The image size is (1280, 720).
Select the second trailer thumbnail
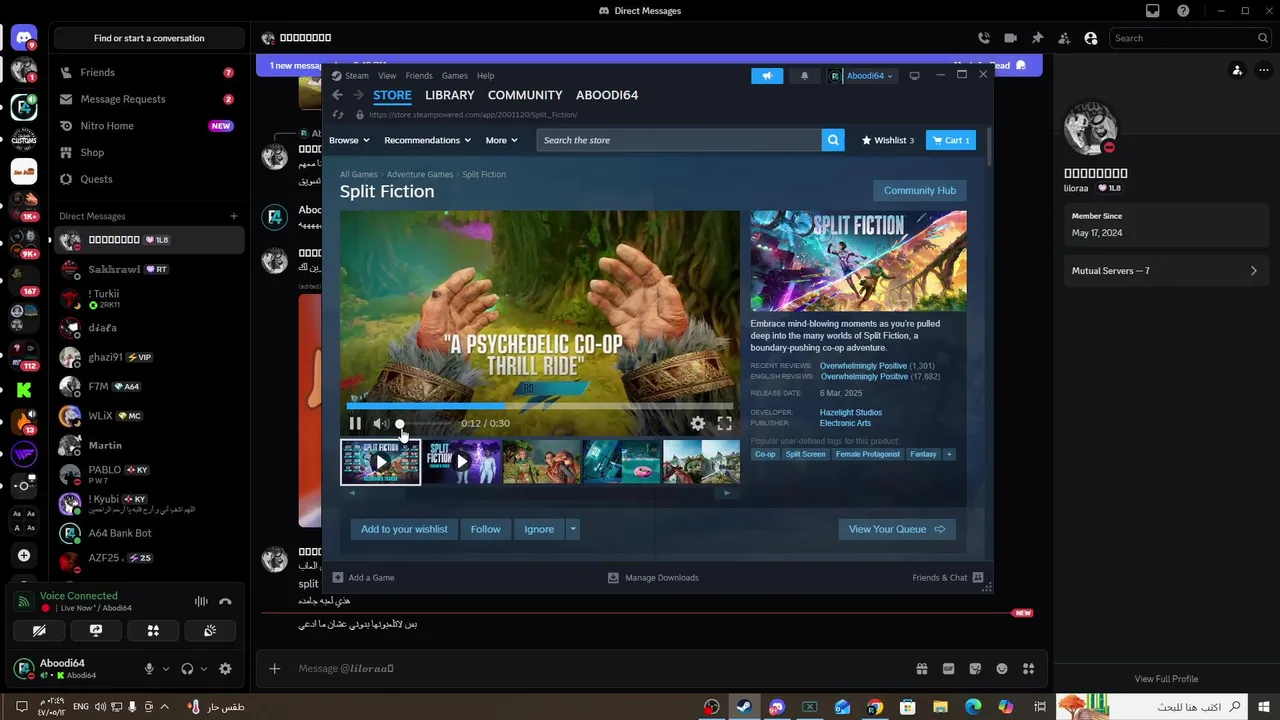461,462
